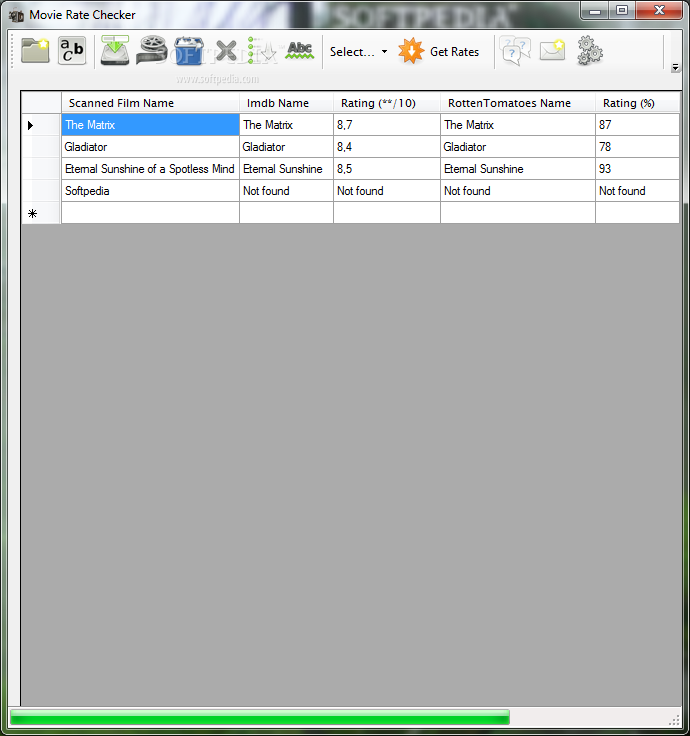The width and height of the screenshot is (690, 736).
Task: Select the row header of The Matrix row
Action: [x=41, y=125]
